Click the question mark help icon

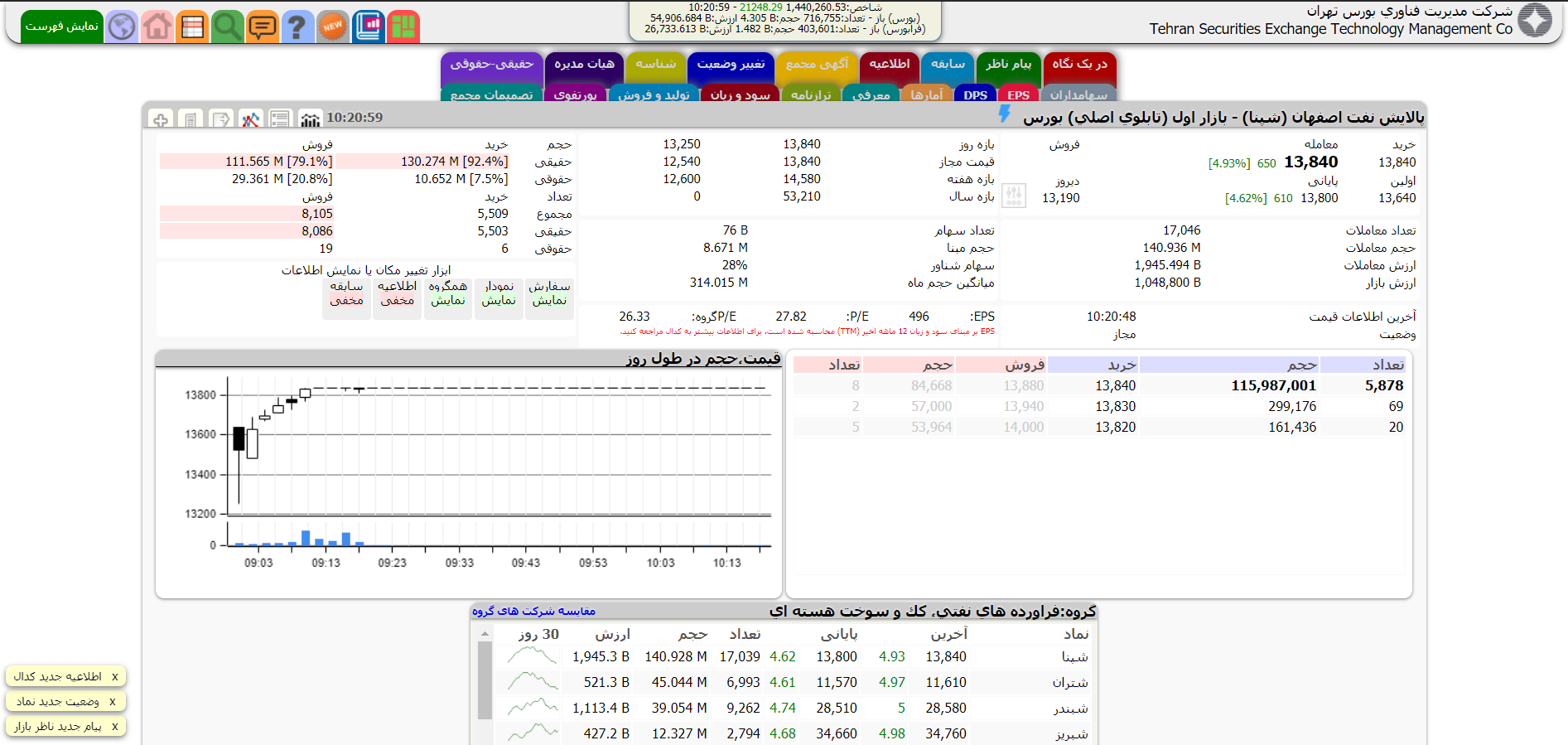(x=297, y=27)
